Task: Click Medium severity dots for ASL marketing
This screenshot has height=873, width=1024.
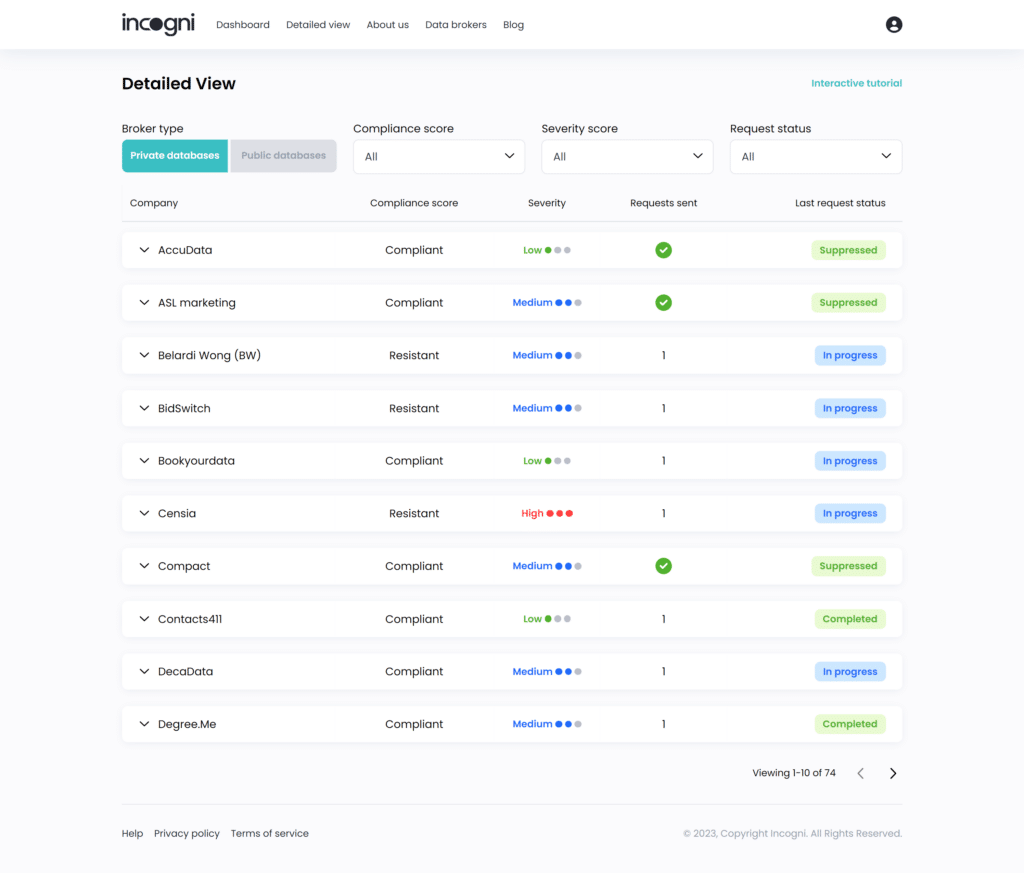Action: [x=568, y=303]
